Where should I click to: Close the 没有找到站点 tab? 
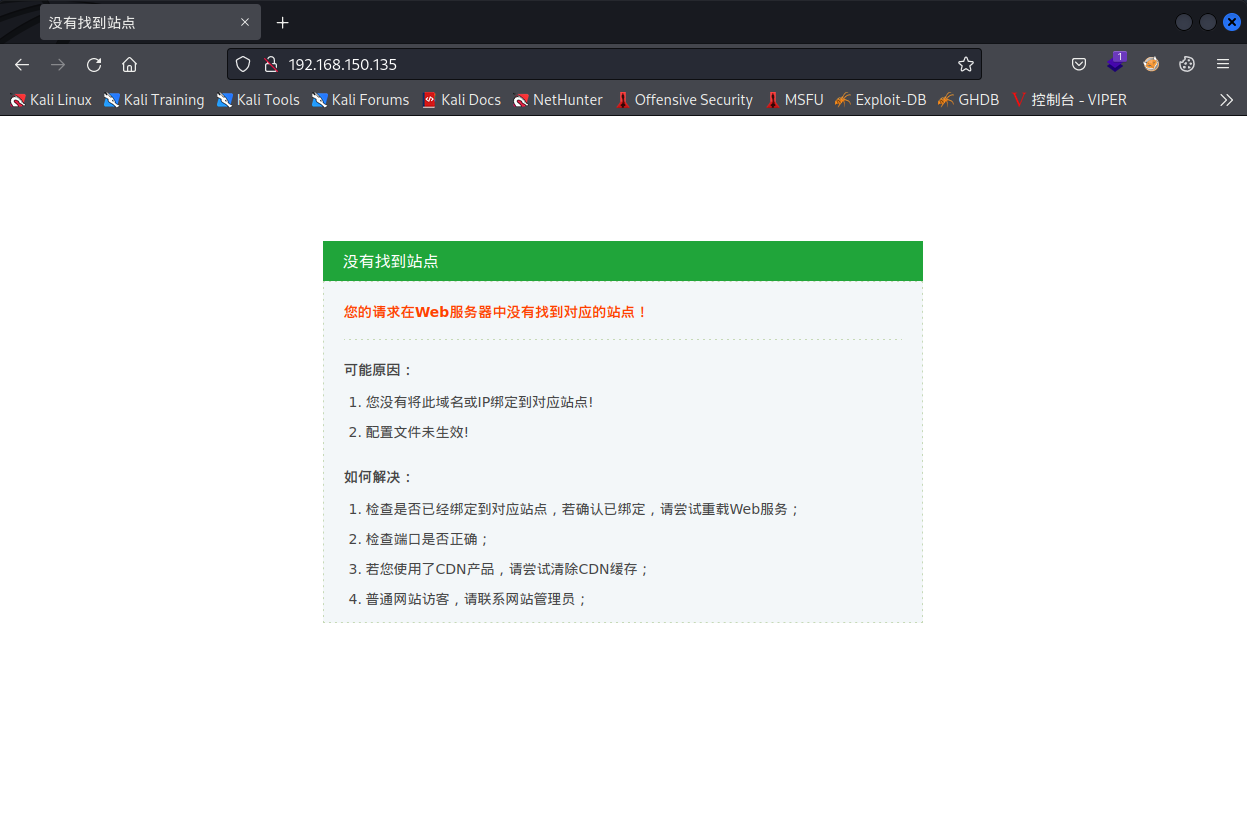245,22
